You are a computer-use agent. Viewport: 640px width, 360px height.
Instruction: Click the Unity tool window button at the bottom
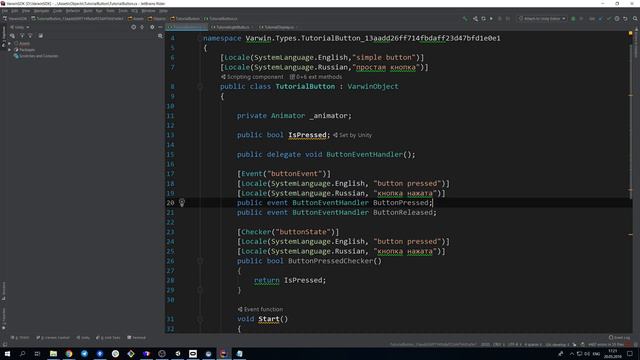click(83, 338)
